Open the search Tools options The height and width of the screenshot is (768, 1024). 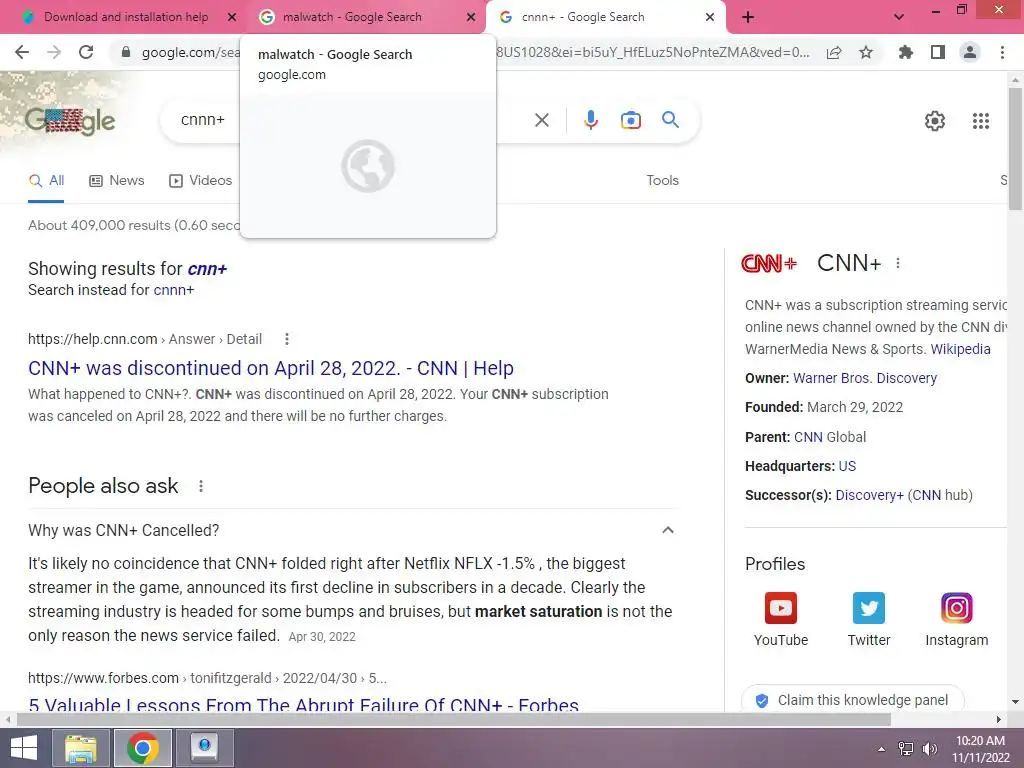point(662,180)
